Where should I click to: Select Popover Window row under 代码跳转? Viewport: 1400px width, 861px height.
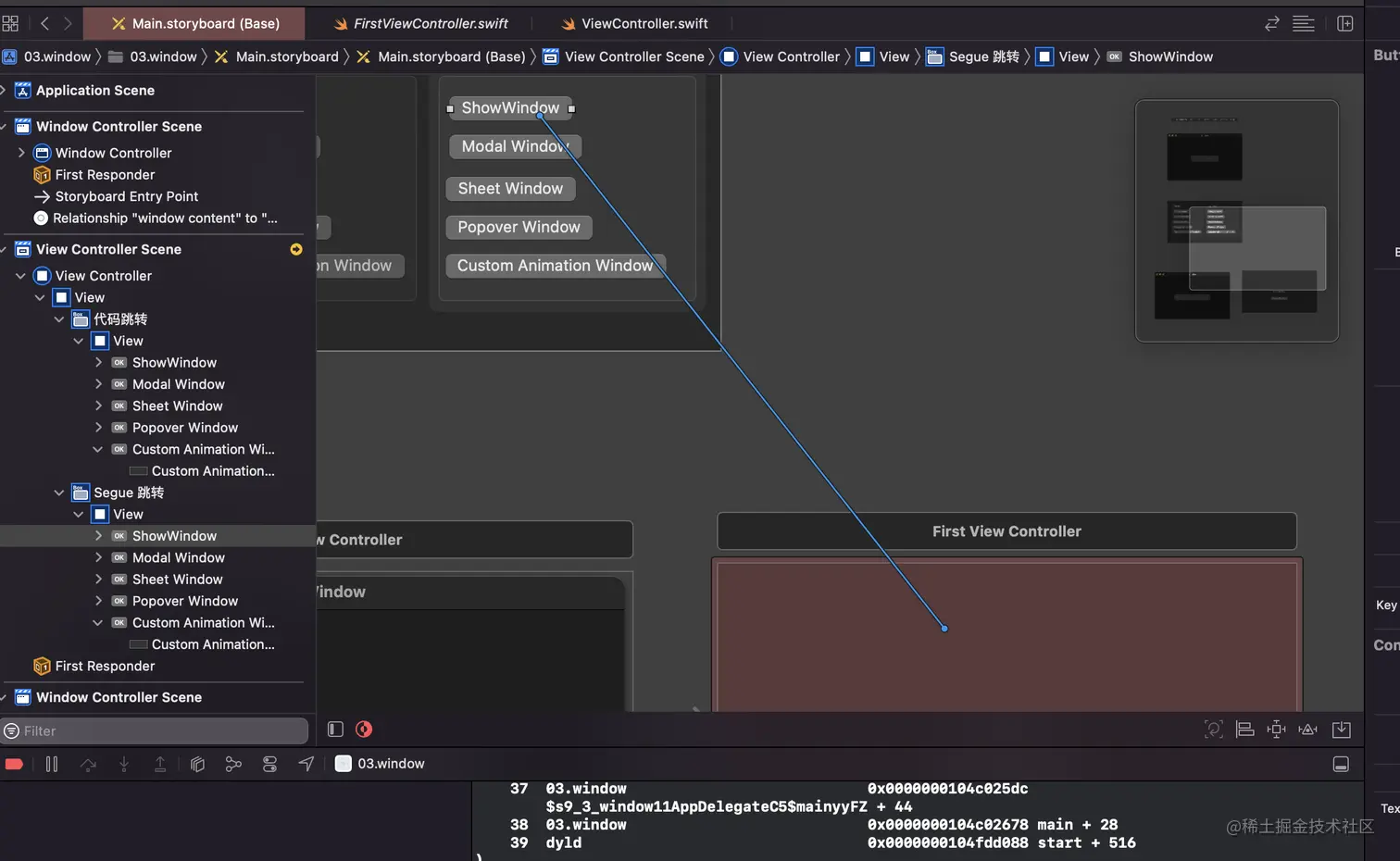click(x=157, y=428)
